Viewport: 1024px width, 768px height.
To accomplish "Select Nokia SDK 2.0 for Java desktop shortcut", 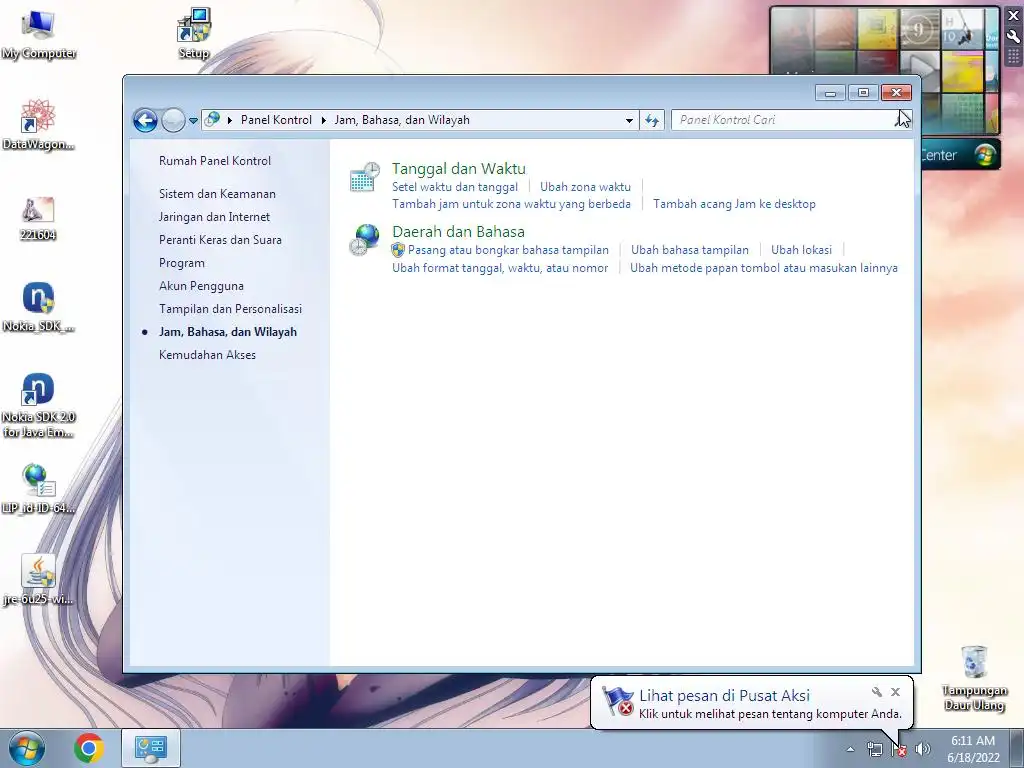I will click(39, 405).
